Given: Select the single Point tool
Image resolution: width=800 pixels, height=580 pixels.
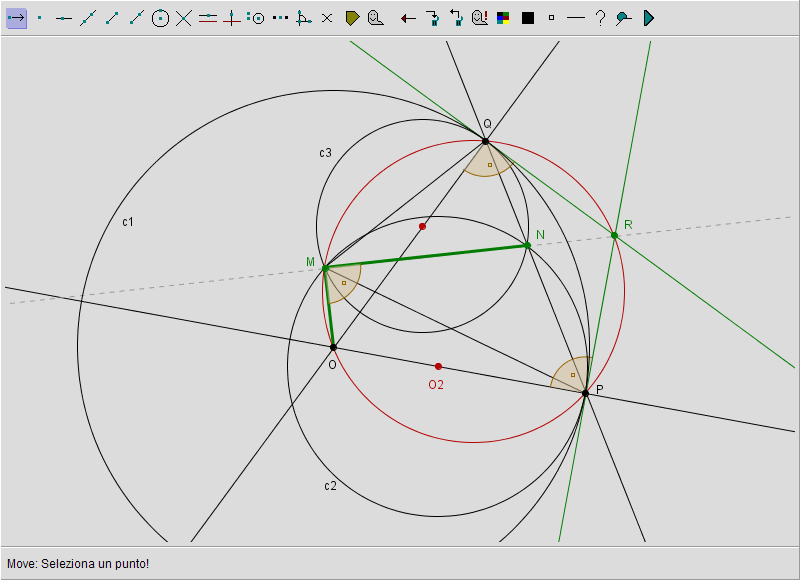Looking at the screenshot, I should [x=40, y=18].
